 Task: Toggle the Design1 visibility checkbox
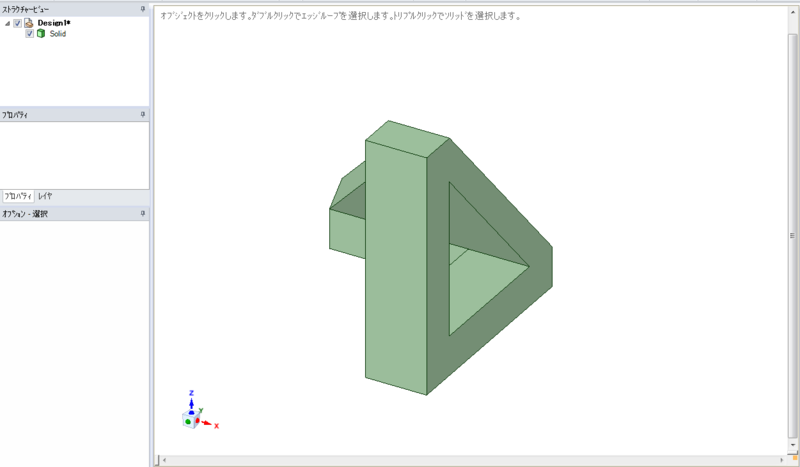(18, 23)
